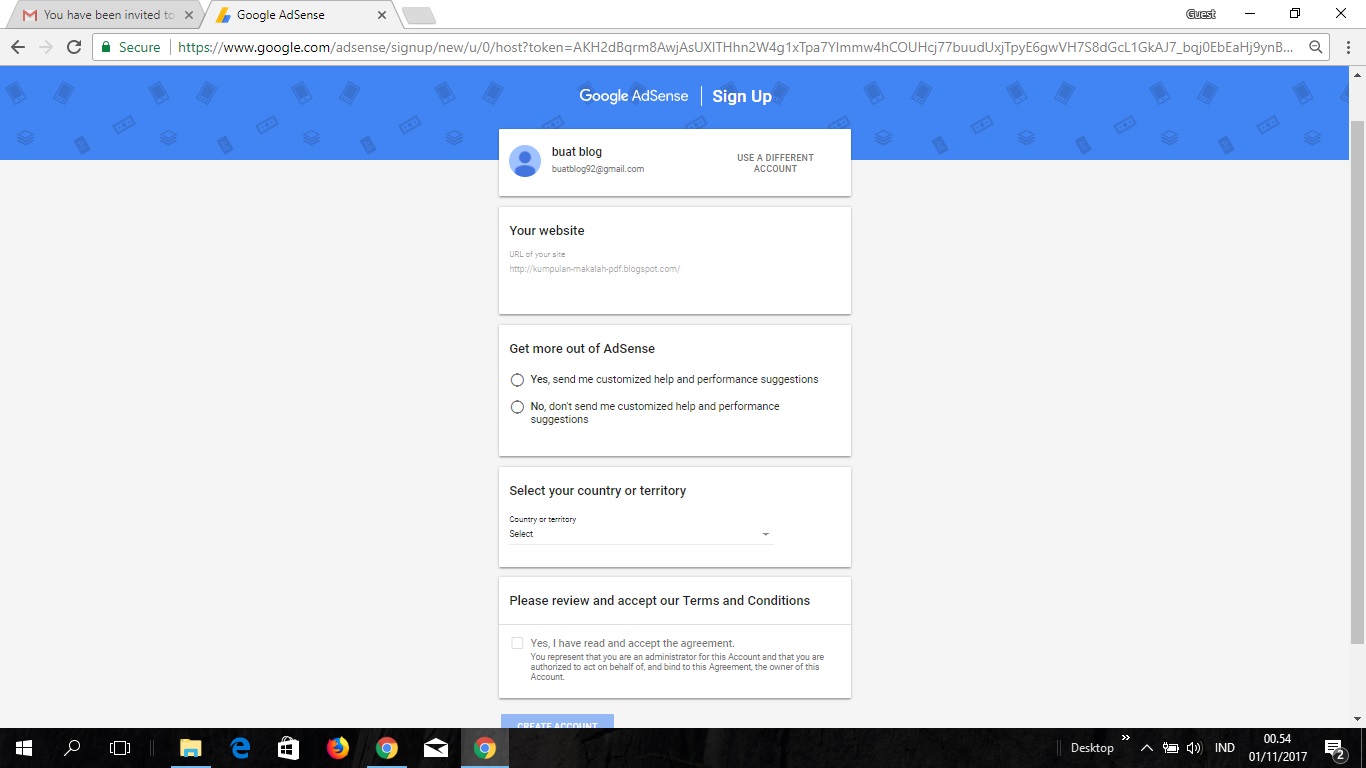
Task: Open Chrome three-dot menu
Action: tap(1346, 47)
